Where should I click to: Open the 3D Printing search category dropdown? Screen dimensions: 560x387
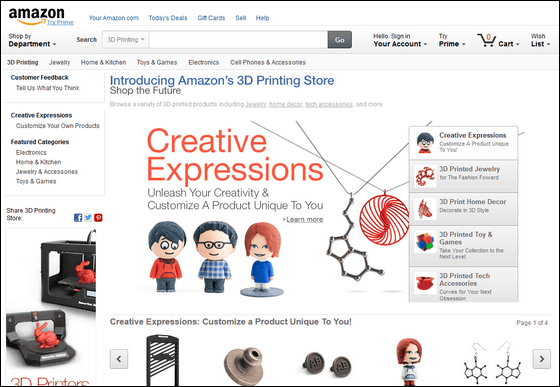126,40
